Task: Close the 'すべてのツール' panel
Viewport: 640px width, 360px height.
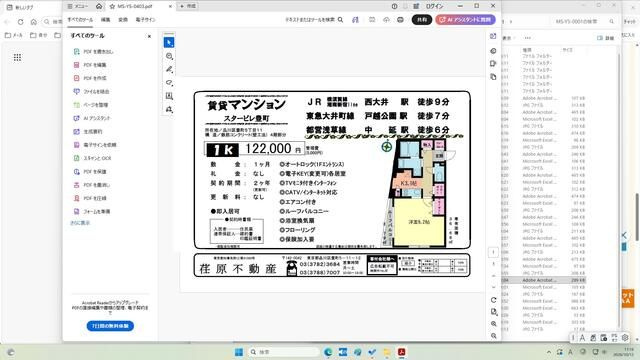Action: pos(149,36)
